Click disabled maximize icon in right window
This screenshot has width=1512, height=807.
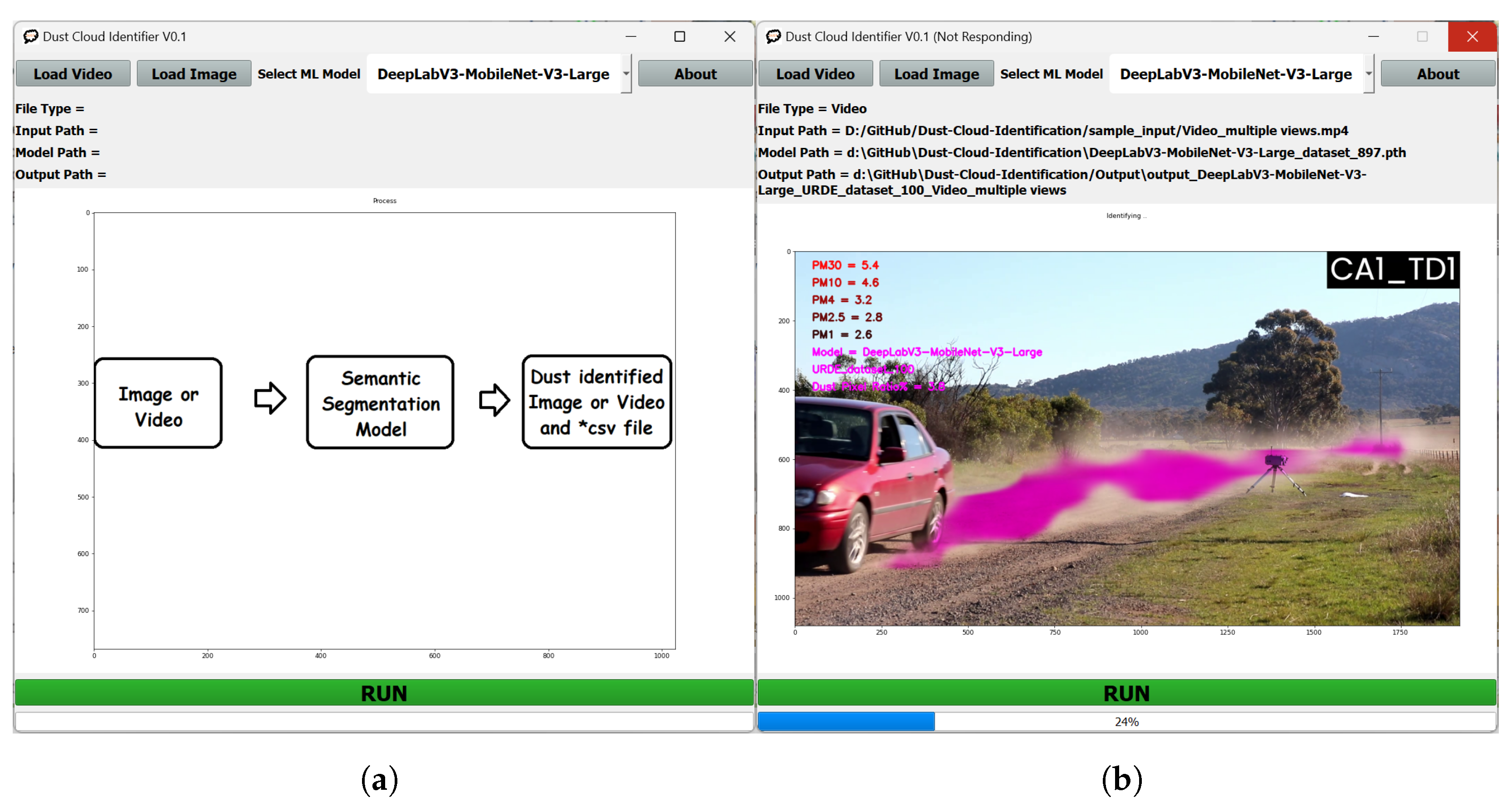[1422, 36]
